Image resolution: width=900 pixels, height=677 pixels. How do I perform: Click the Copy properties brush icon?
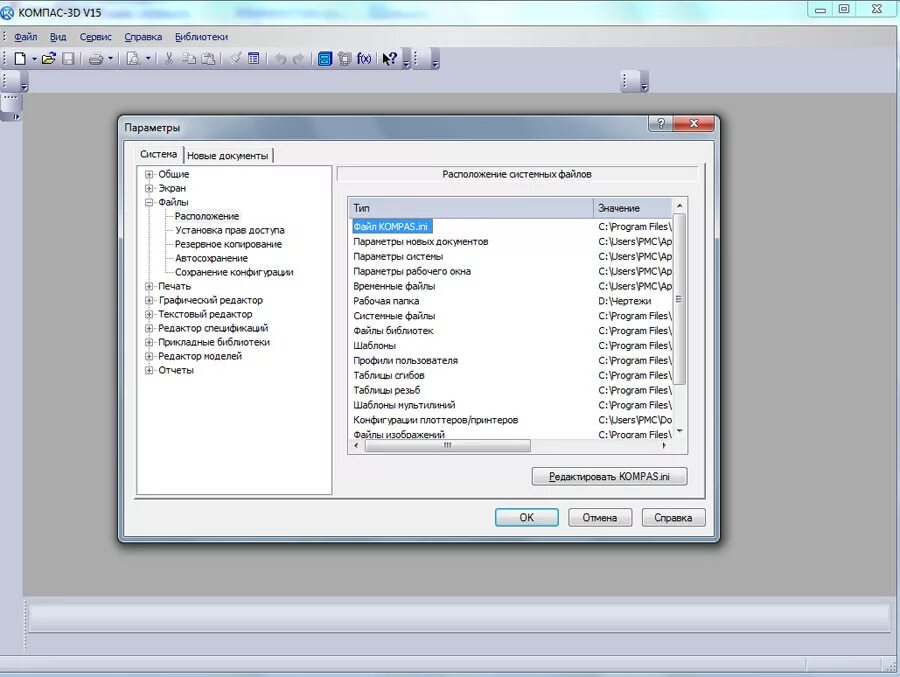coord(235,59)
